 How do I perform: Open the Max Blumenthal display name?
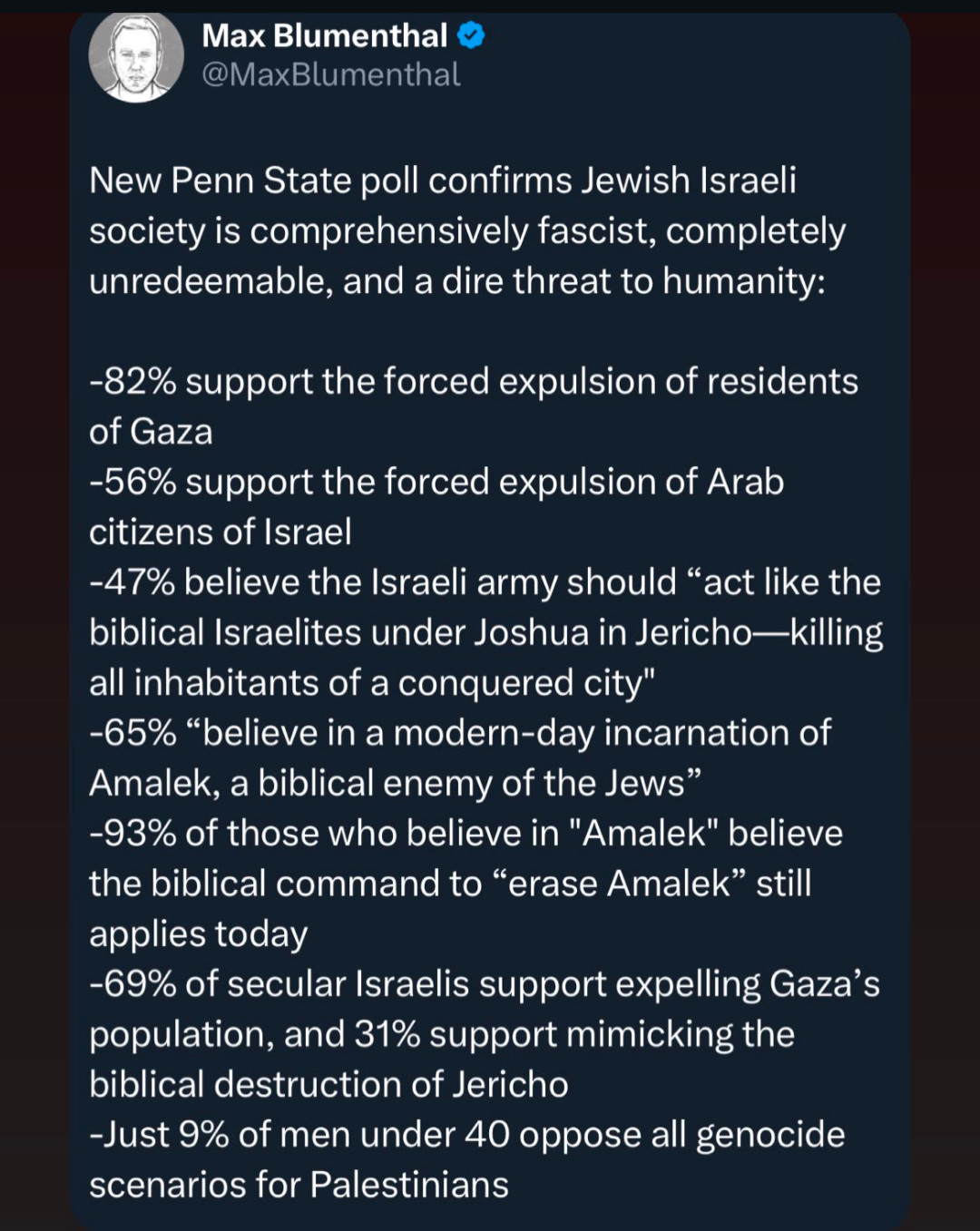pos(324,35)
